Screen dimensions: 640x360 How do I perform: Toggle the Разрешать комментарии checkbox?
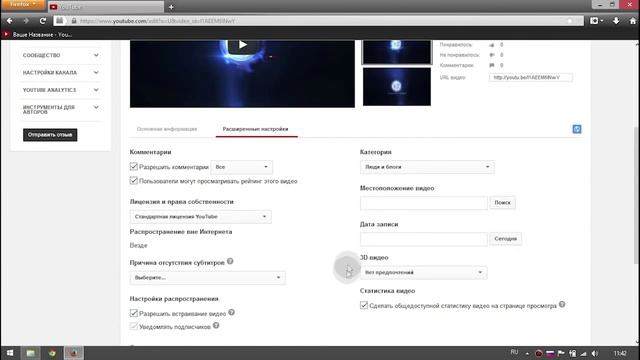point(133,166)
